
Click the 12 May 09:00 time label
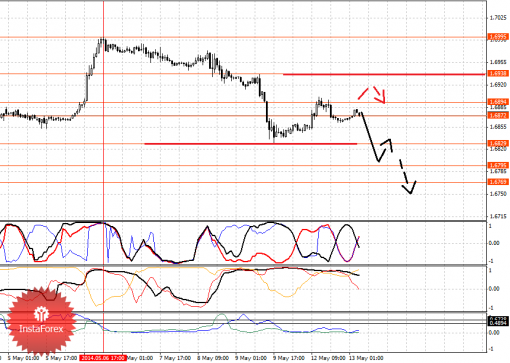pos(328,358)
